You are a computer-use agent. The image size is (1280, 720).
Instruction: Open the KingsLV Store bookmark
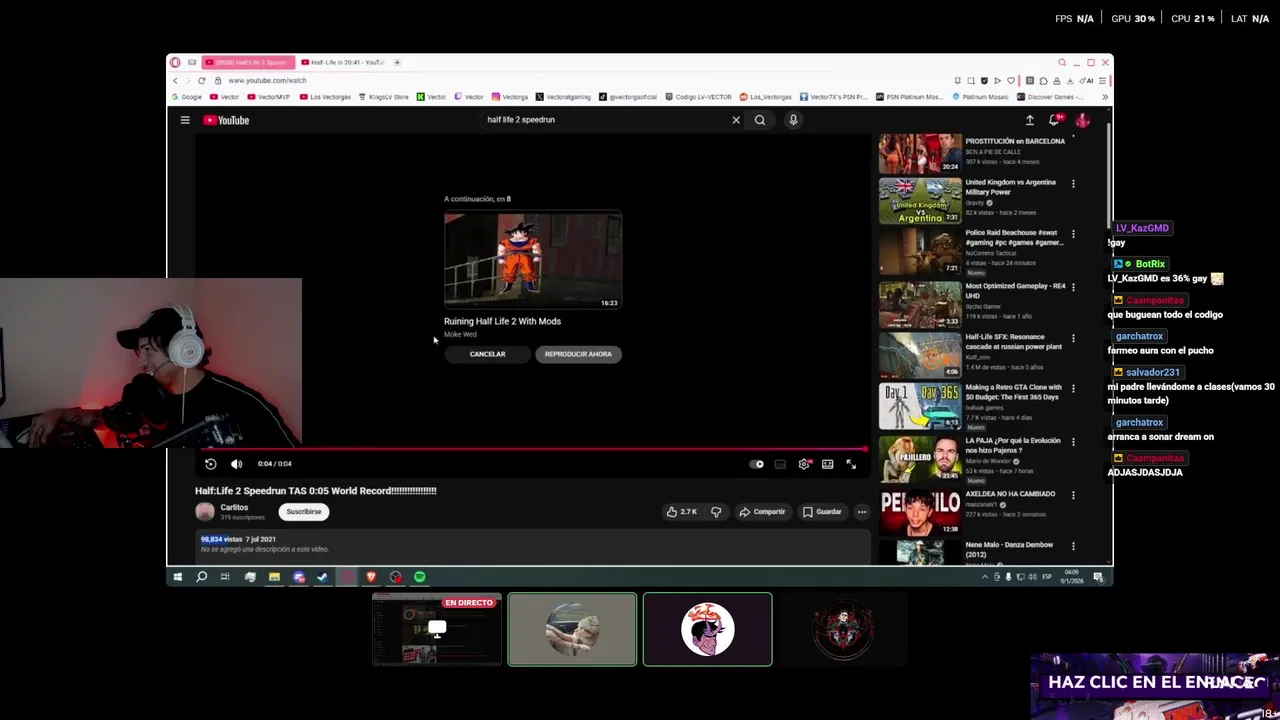(384, 97)
